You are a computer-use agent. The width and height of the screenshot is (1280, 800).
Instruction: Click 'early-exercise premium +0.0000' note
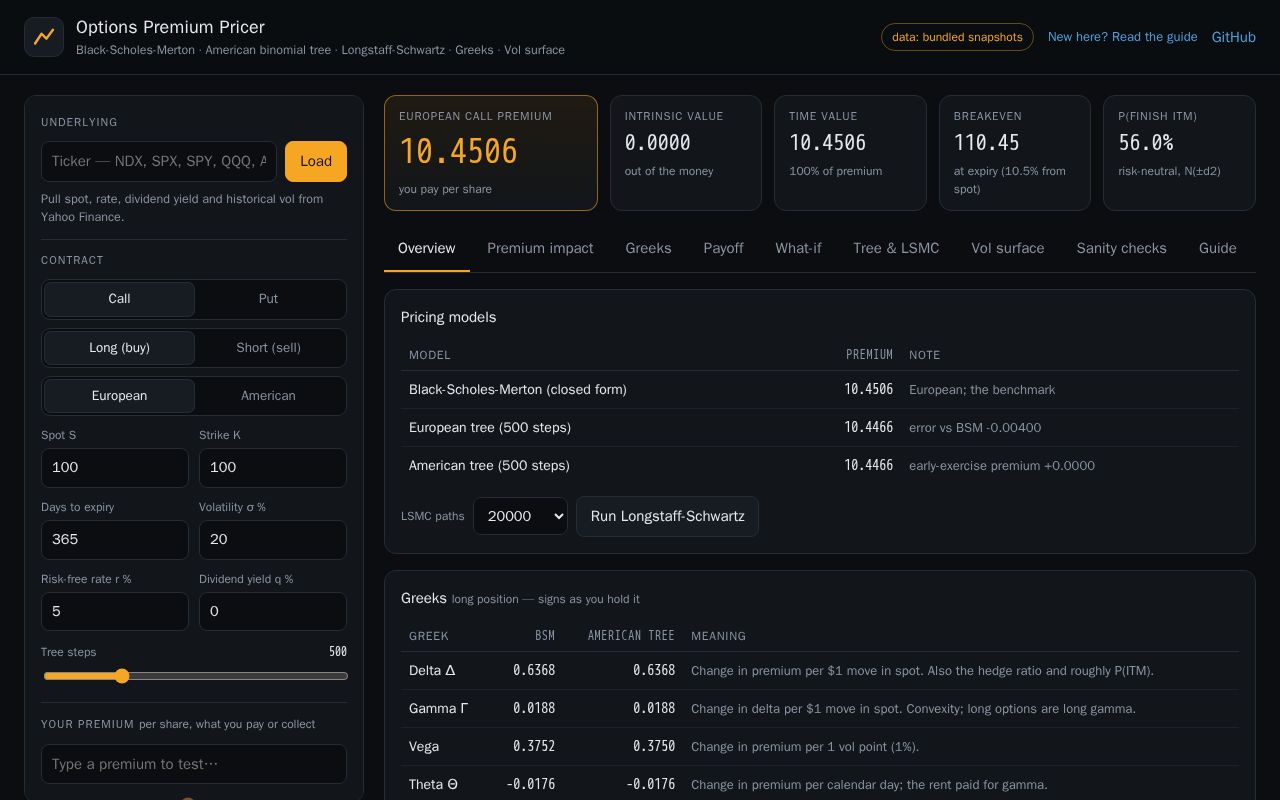pyautogui.click(x=1002, y=466)
